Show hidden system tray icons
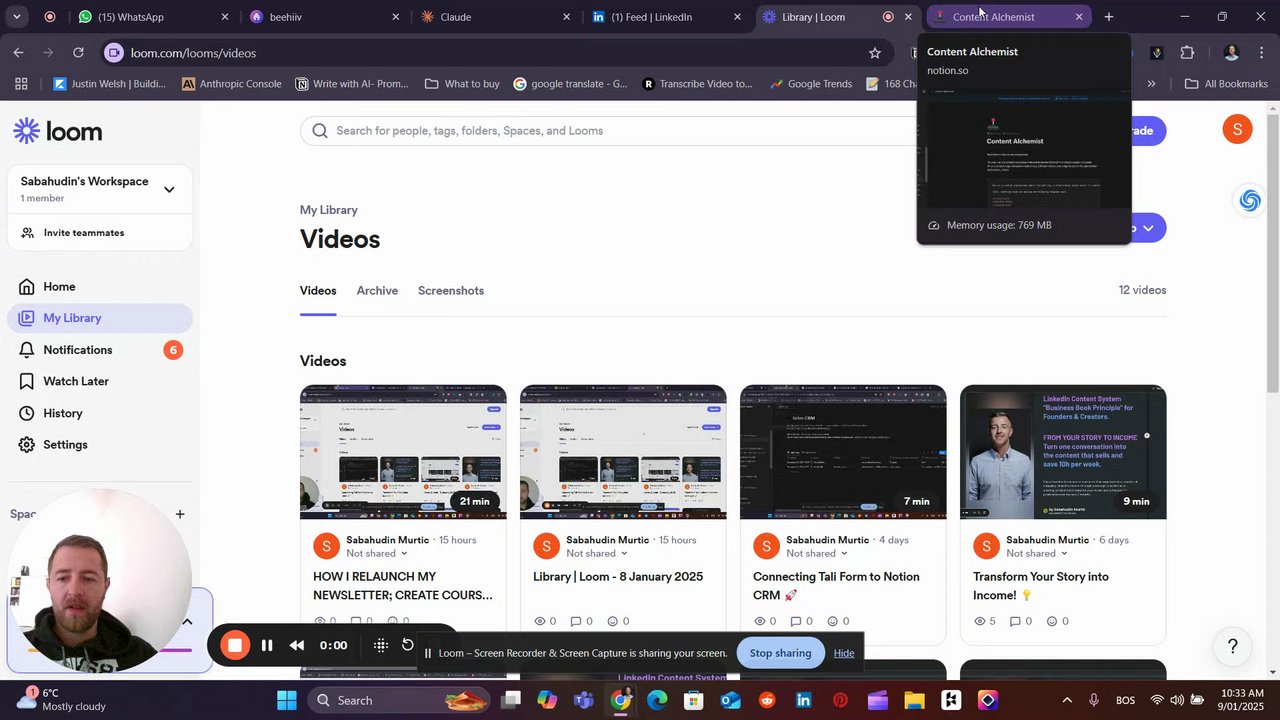The height and width of the screenshot is (720, 1280). 1067,700
